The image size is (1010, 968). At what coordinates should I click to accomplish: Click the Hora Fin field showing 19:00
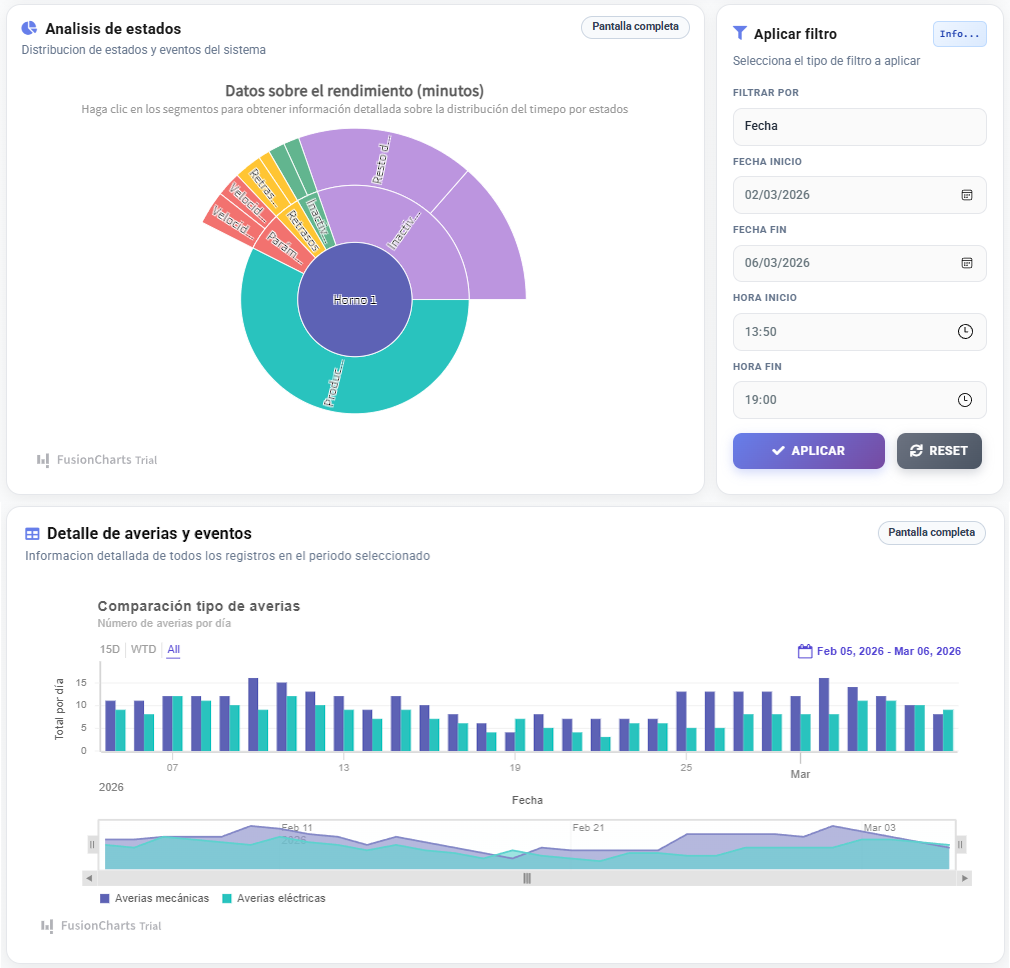(859, 400)
